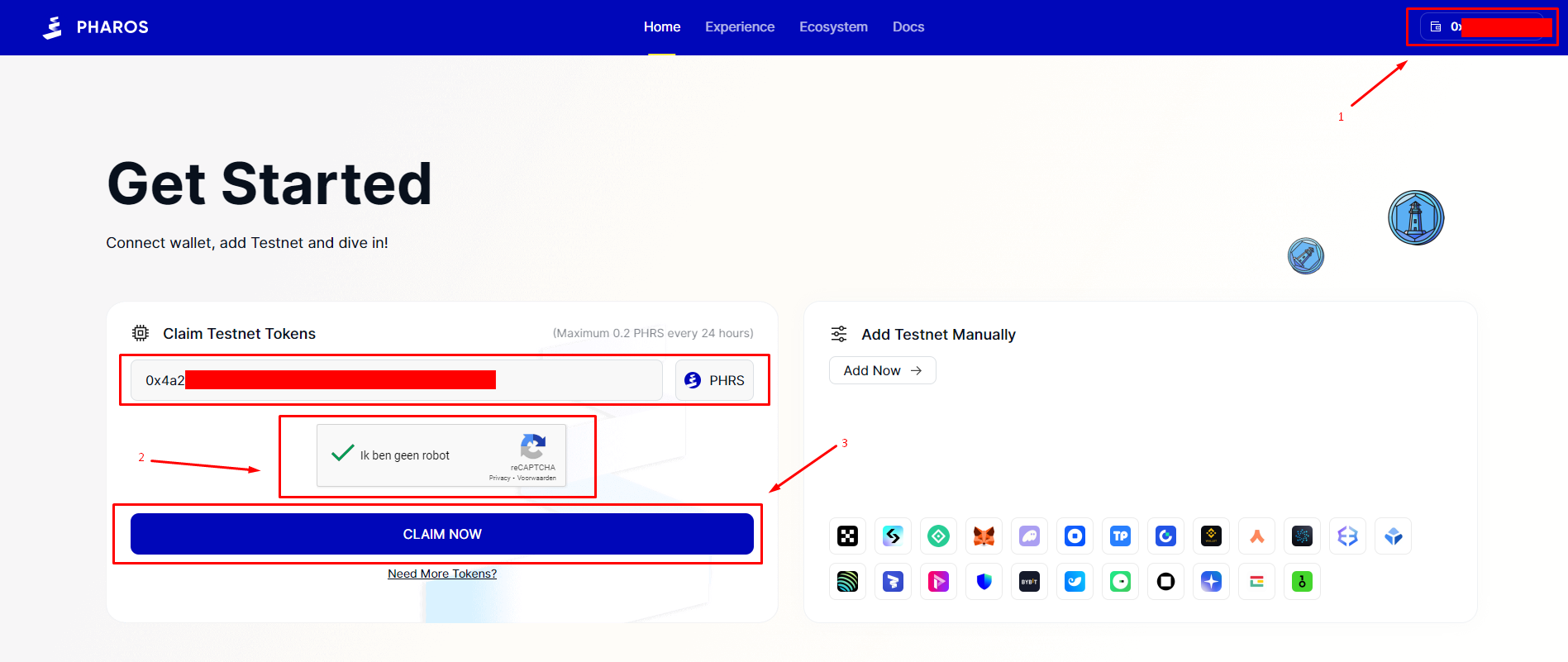
Task: Pick the Phantom ghost wallet icon
Action: 1029,536
